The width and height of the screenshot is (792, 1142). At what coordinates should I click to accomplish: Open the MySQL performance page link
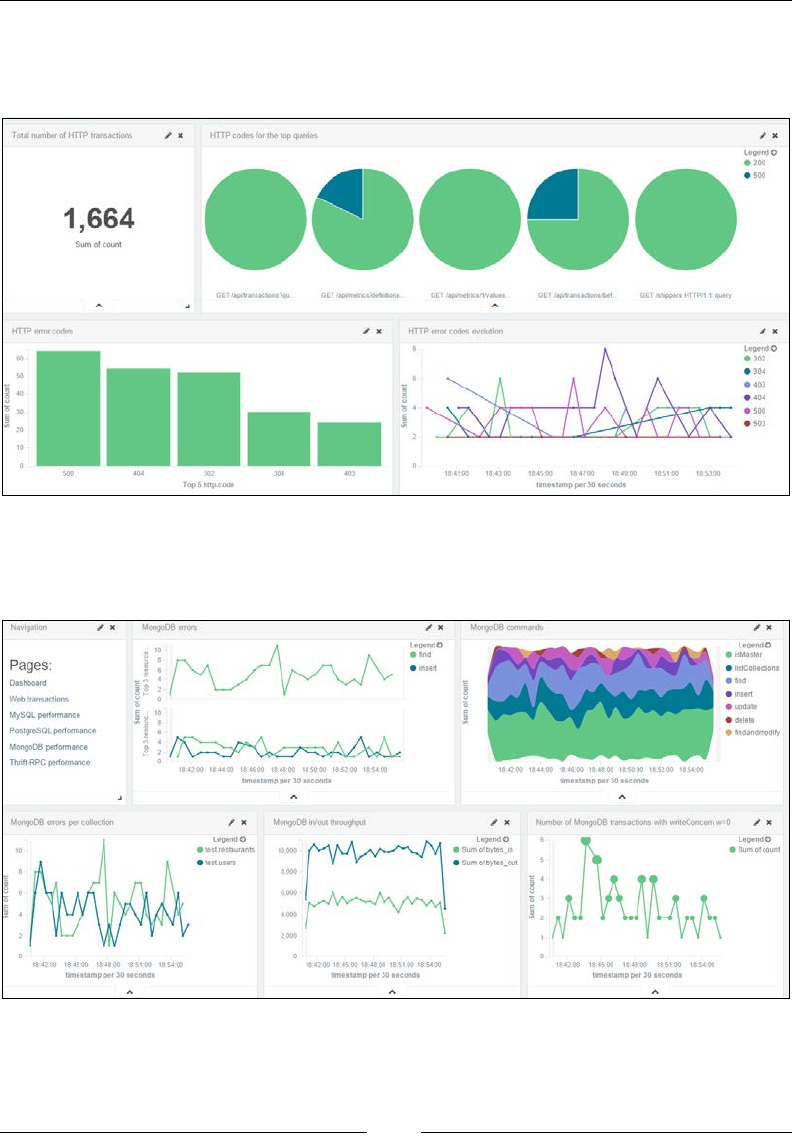point(44,715)
